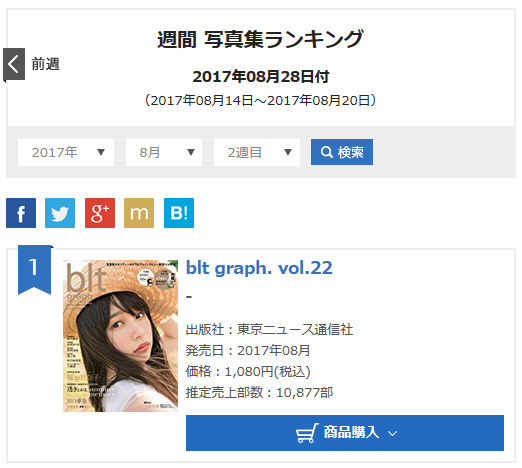Click the 商品購入 purchase button

345,433
